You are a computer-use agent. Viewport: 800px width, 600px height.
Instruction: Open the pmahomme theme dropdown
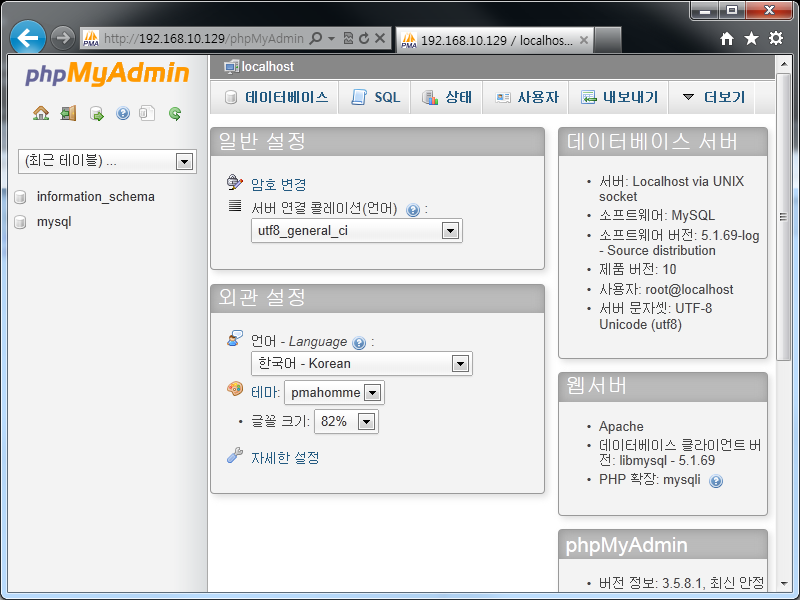click(334, 393)
